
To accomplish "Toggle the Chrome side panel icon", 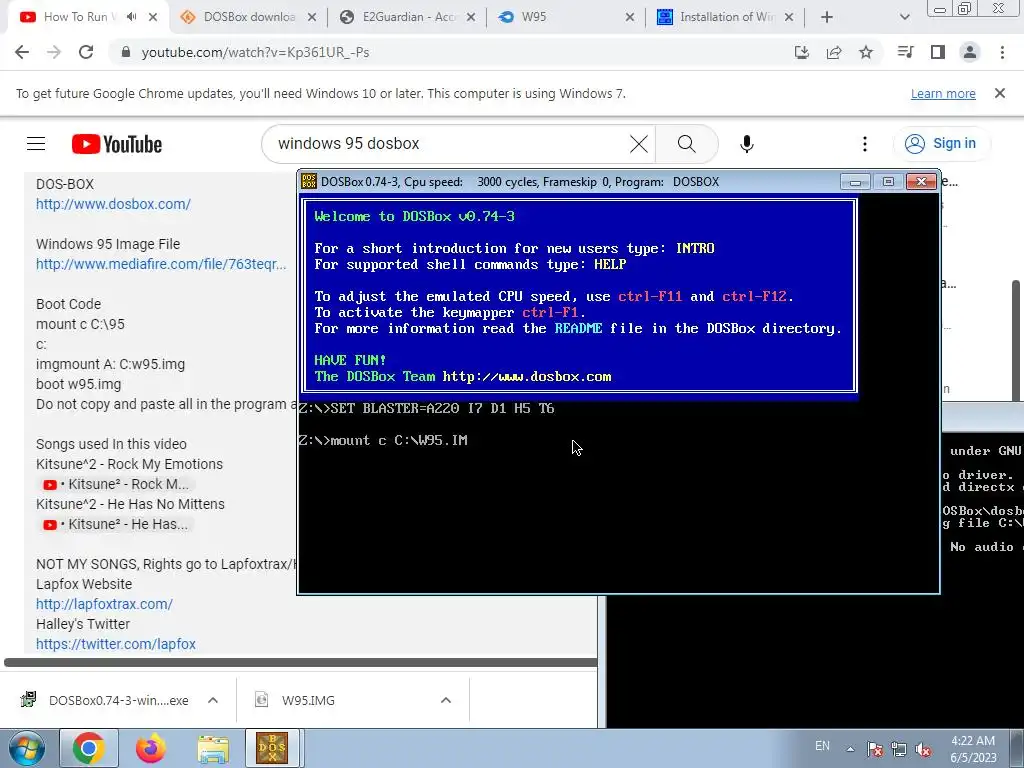I will pos(938,52).
